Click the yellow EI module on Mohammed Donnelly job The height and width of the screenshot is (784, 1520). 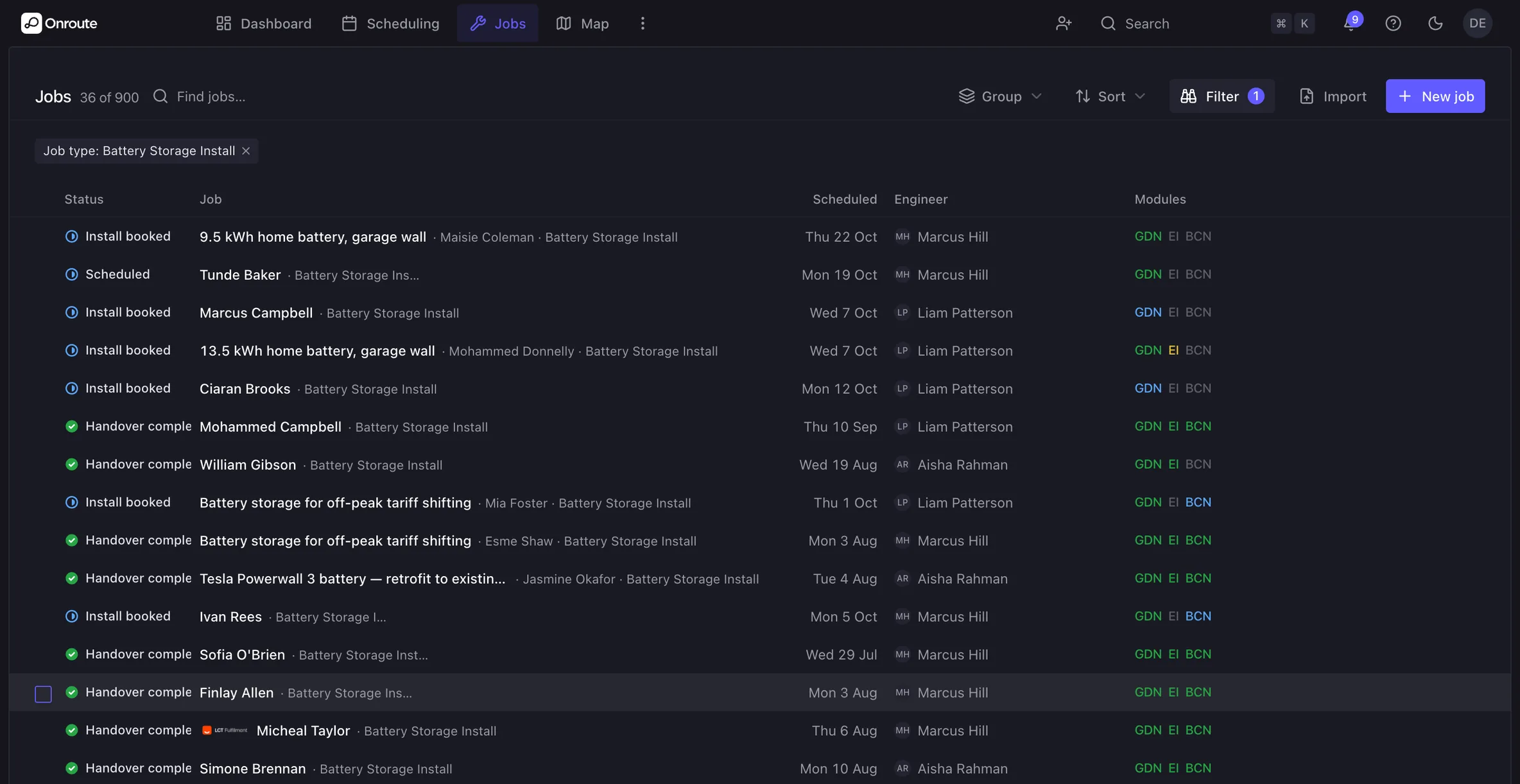pyautogui.click(x=1173, y=350)
